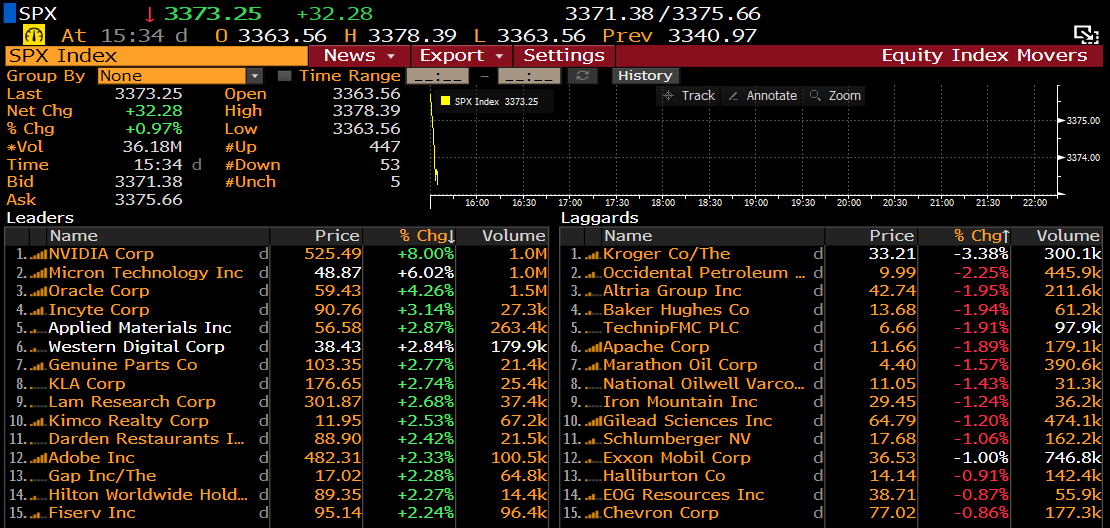Click the signal bars icon beside Marathon Oil Corp

[x=593, y=365]
